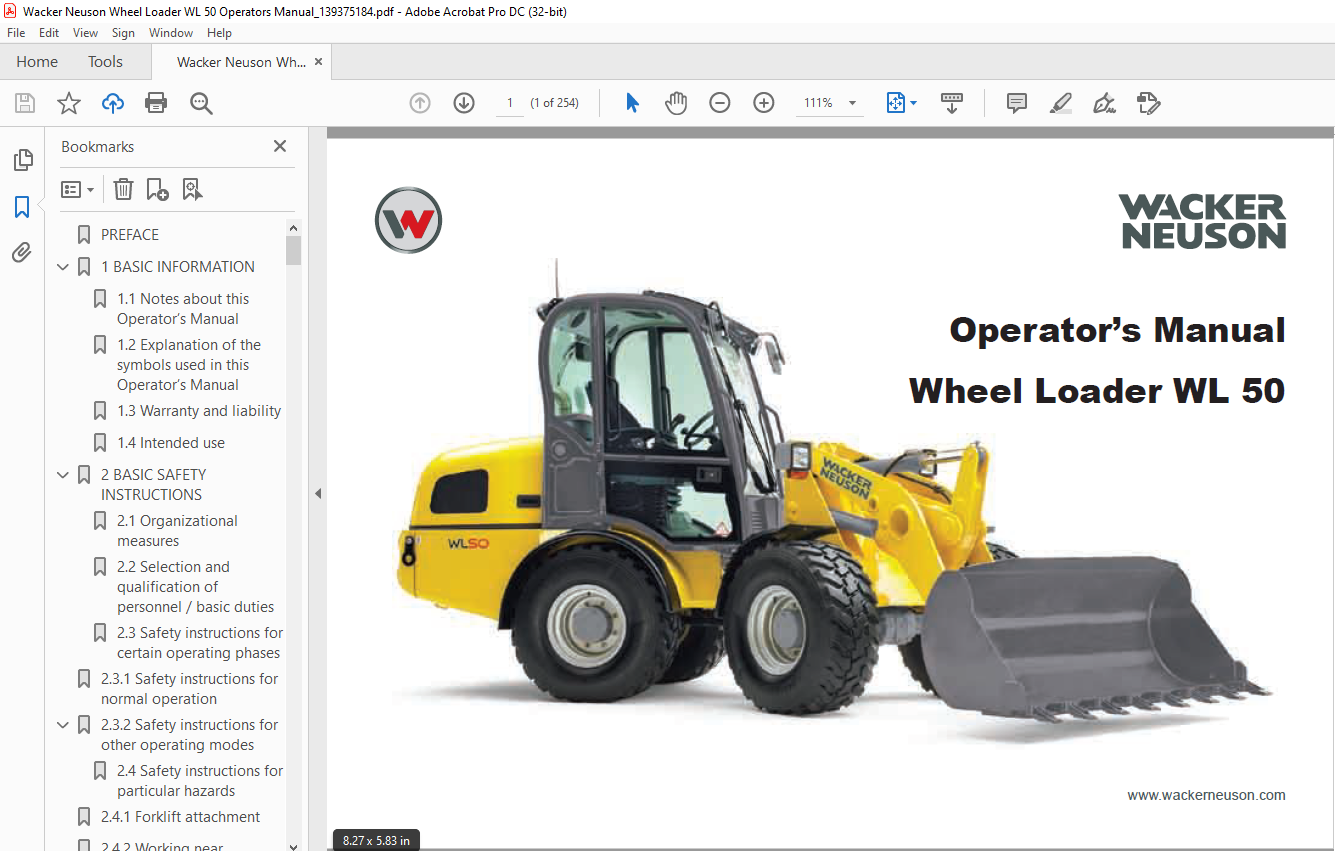The width and height of the screenshot is (1335, 851).
Task: Open the View menu
Action: click(x=86, y=33)
